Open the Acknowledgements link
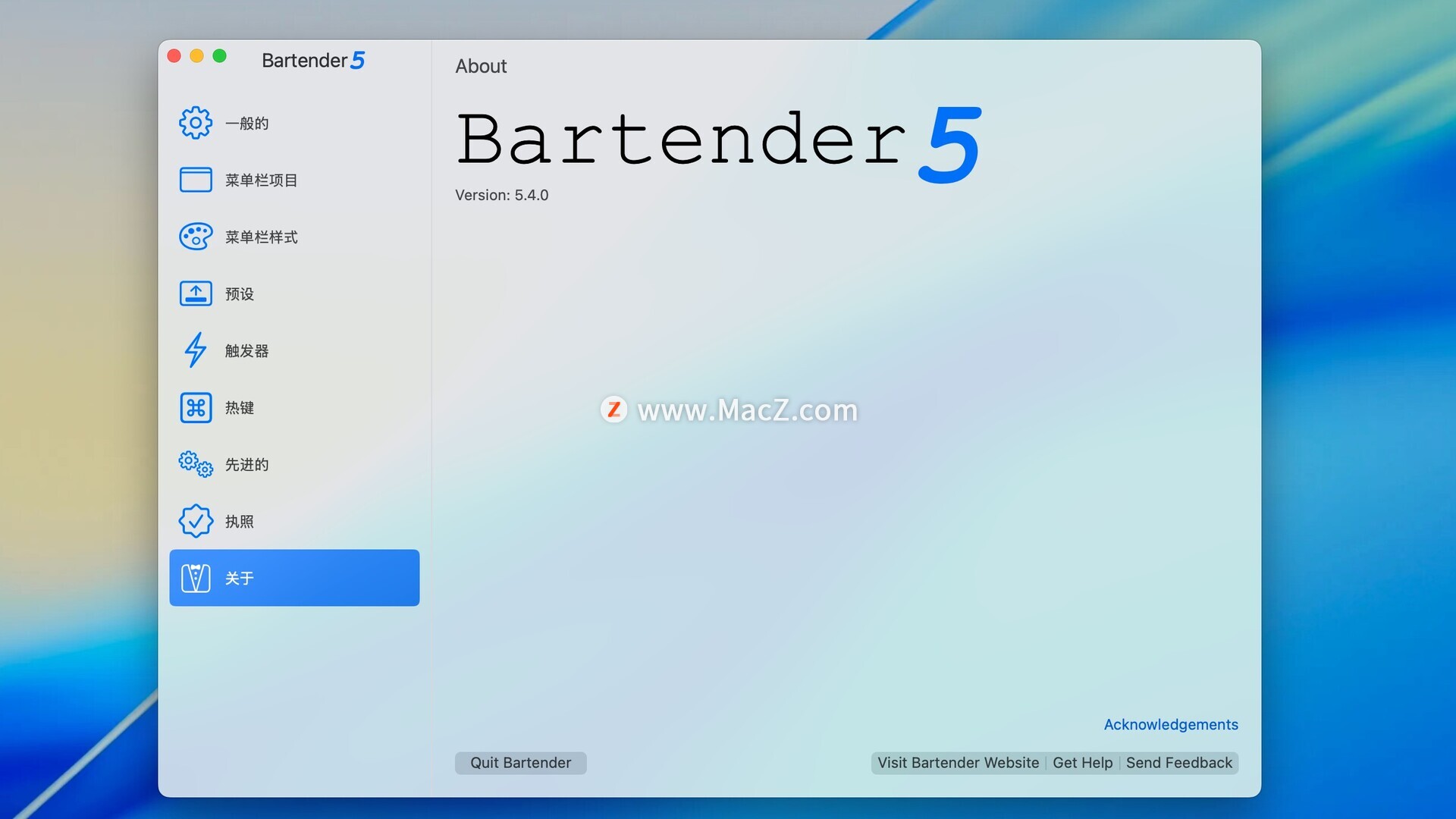Screen dimensions: 1456x819 click(x=1170, y=724)
